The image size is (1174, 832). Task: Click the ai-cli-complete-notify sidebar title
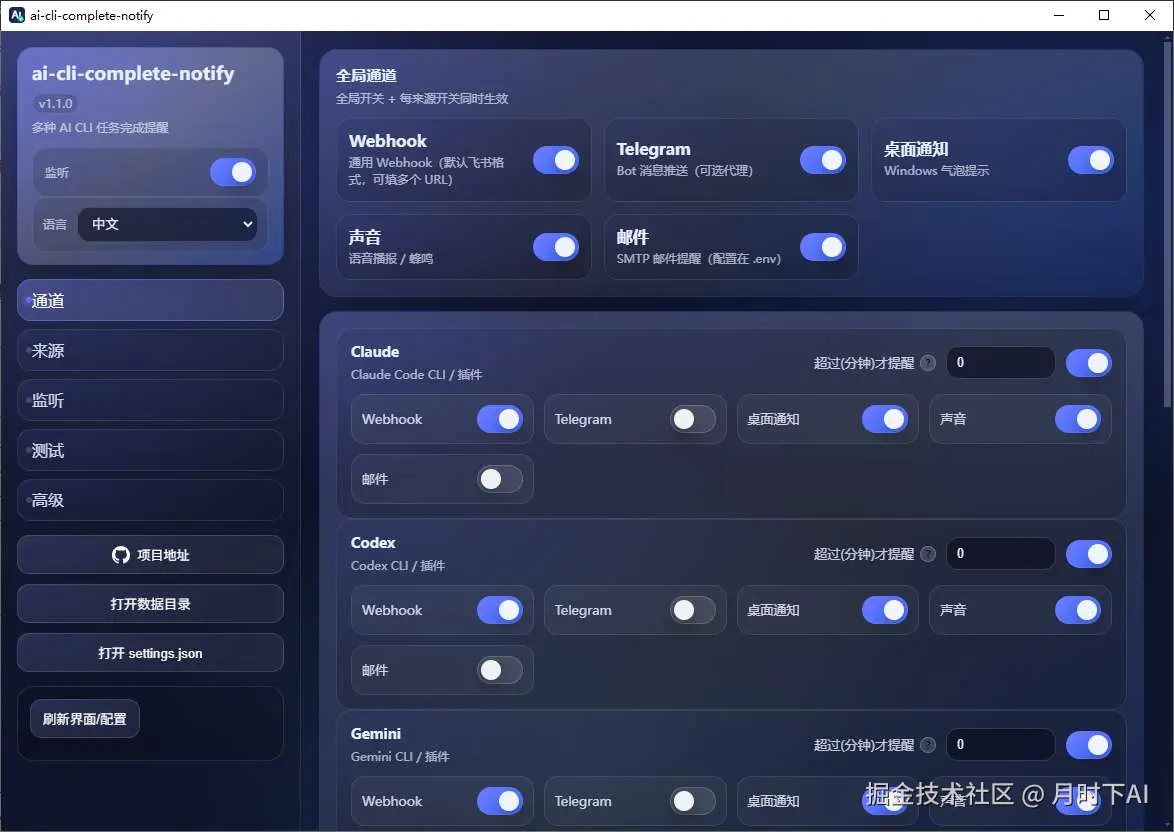click(133, 73)
